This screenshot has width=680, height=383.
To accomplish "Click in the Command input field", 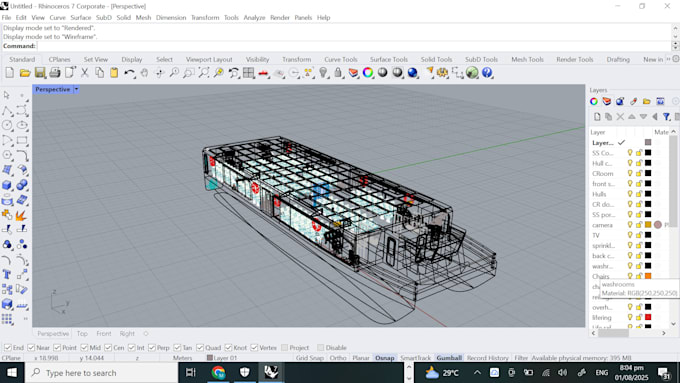I will 354,46.
